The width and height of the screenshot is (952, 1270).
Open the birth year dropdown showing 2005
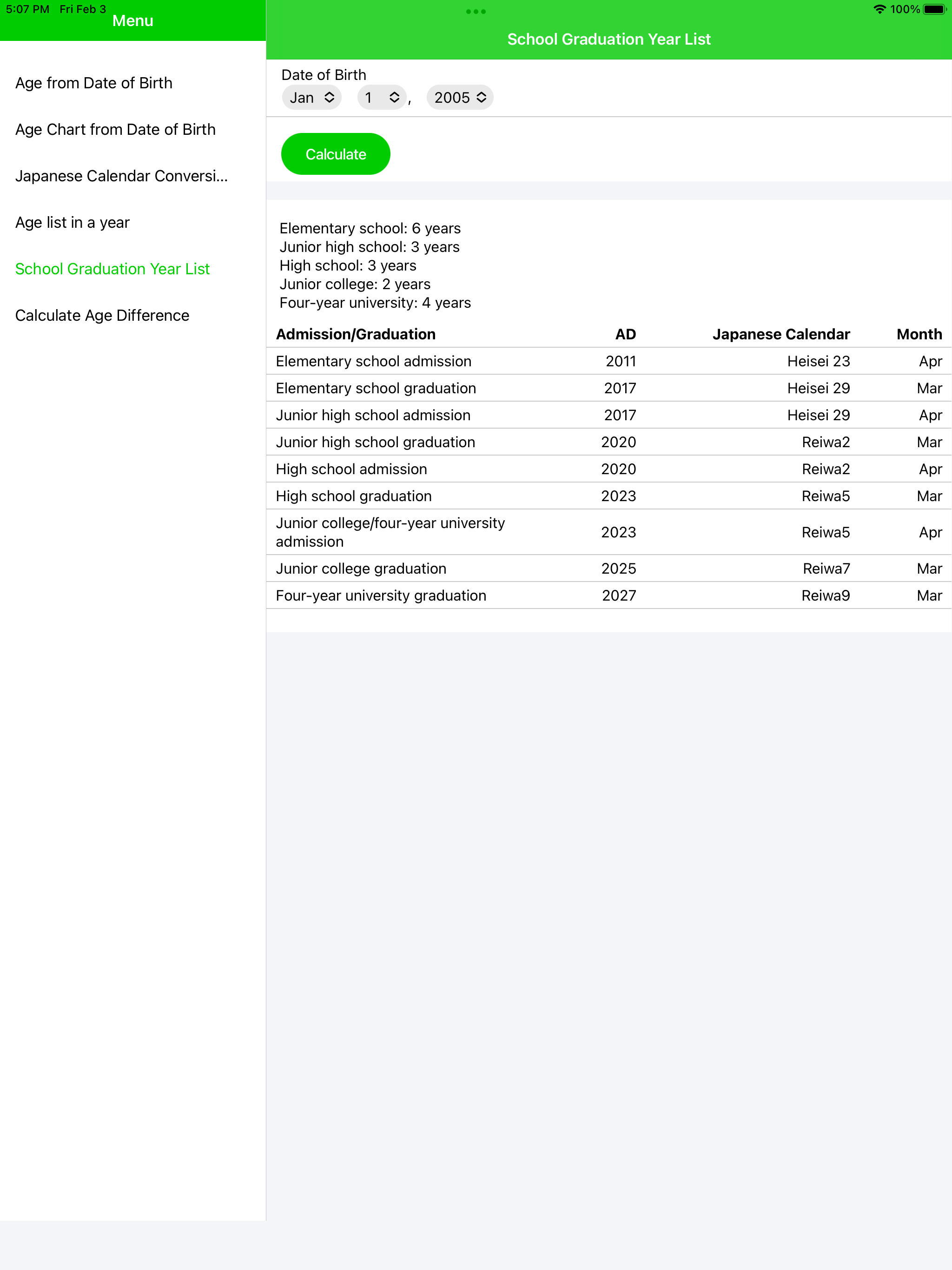pyautogui.click(x=459, y=98)
